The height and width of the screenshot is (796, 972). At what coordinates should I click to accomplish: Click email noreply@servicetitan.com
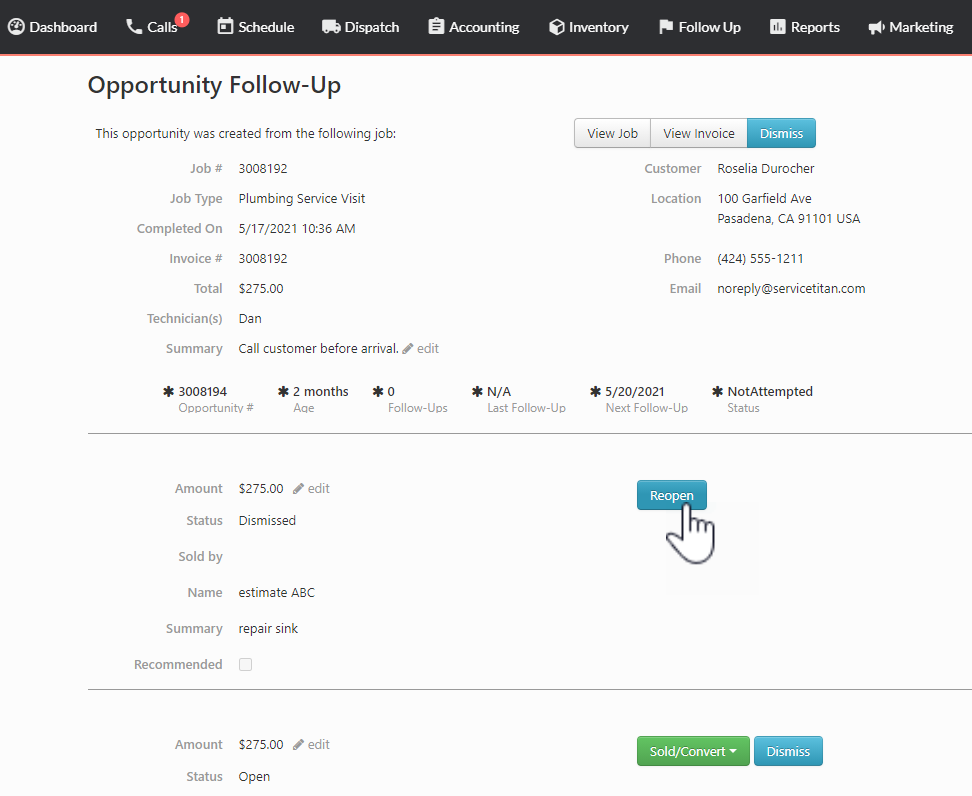(x=791, y=289)
